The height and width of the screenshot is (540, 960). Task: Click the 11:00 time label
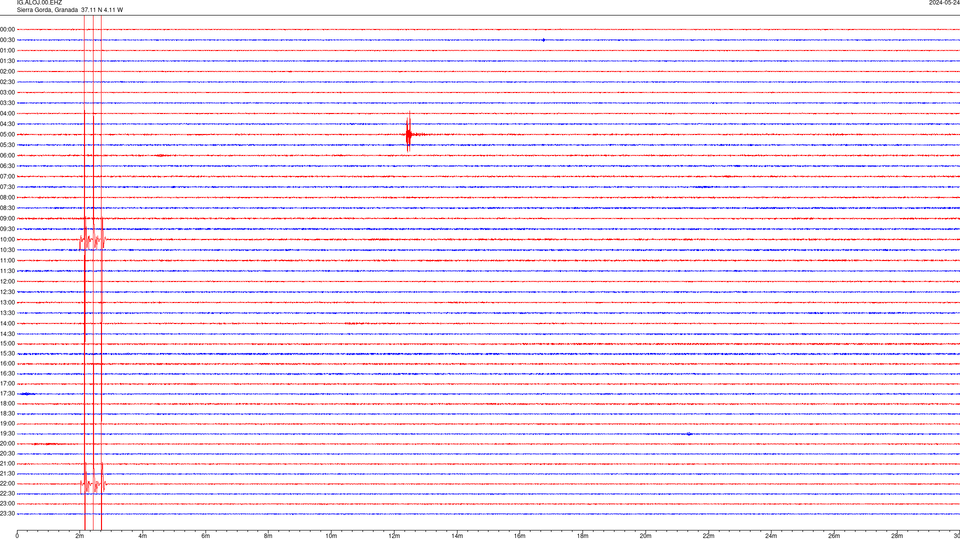7,260
